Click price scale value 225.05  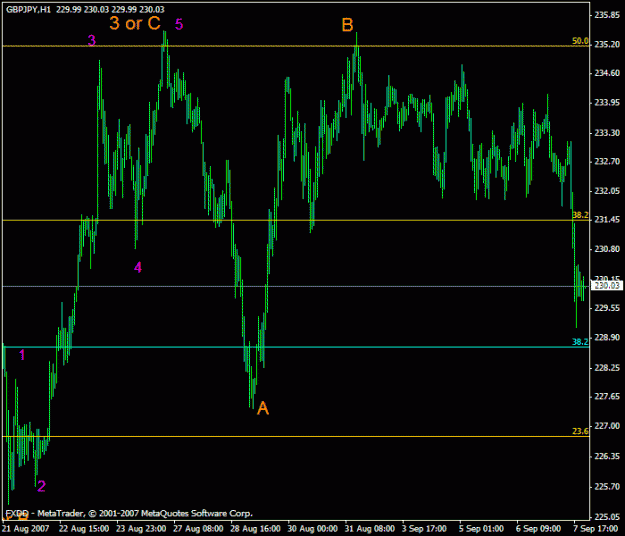click(x=607, y=517)
